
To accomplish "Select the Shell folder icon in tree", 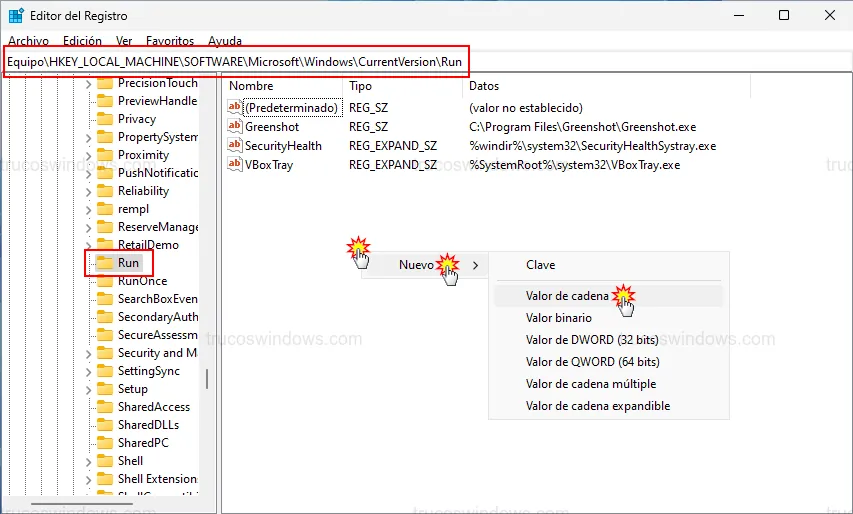I will coord(103,461).
